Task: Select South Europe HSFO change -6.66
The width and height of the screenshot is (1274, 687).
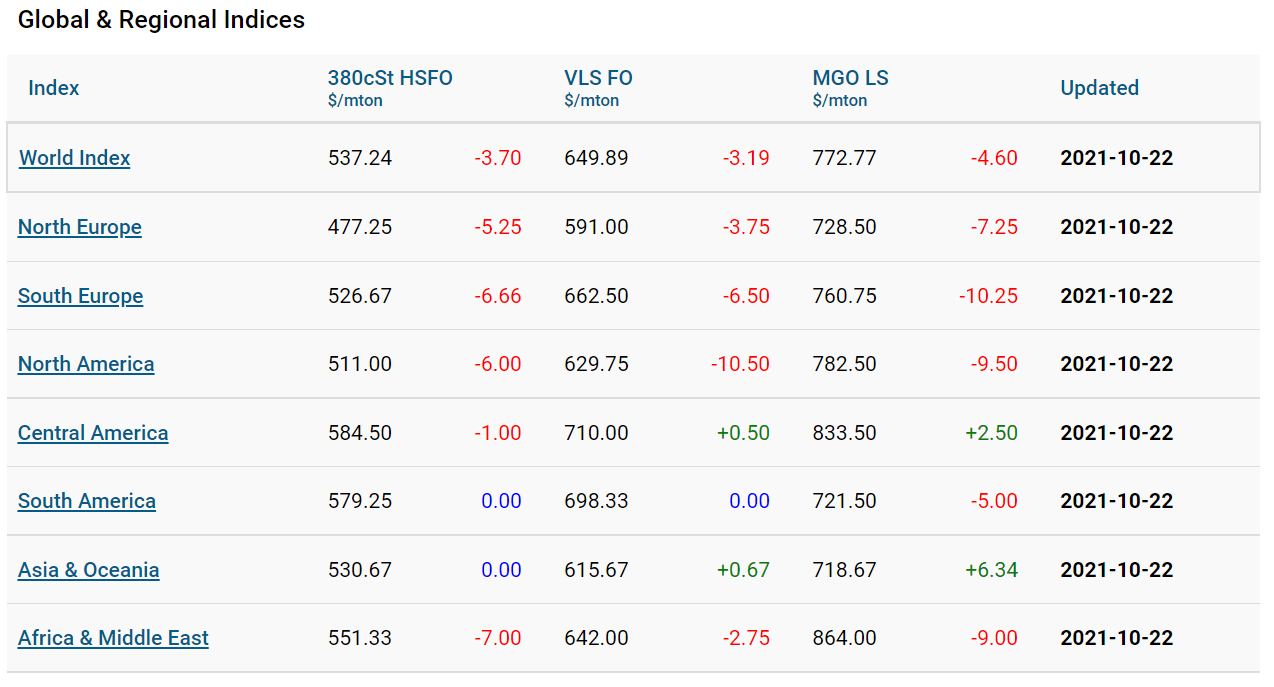Action: click(498, 296)
